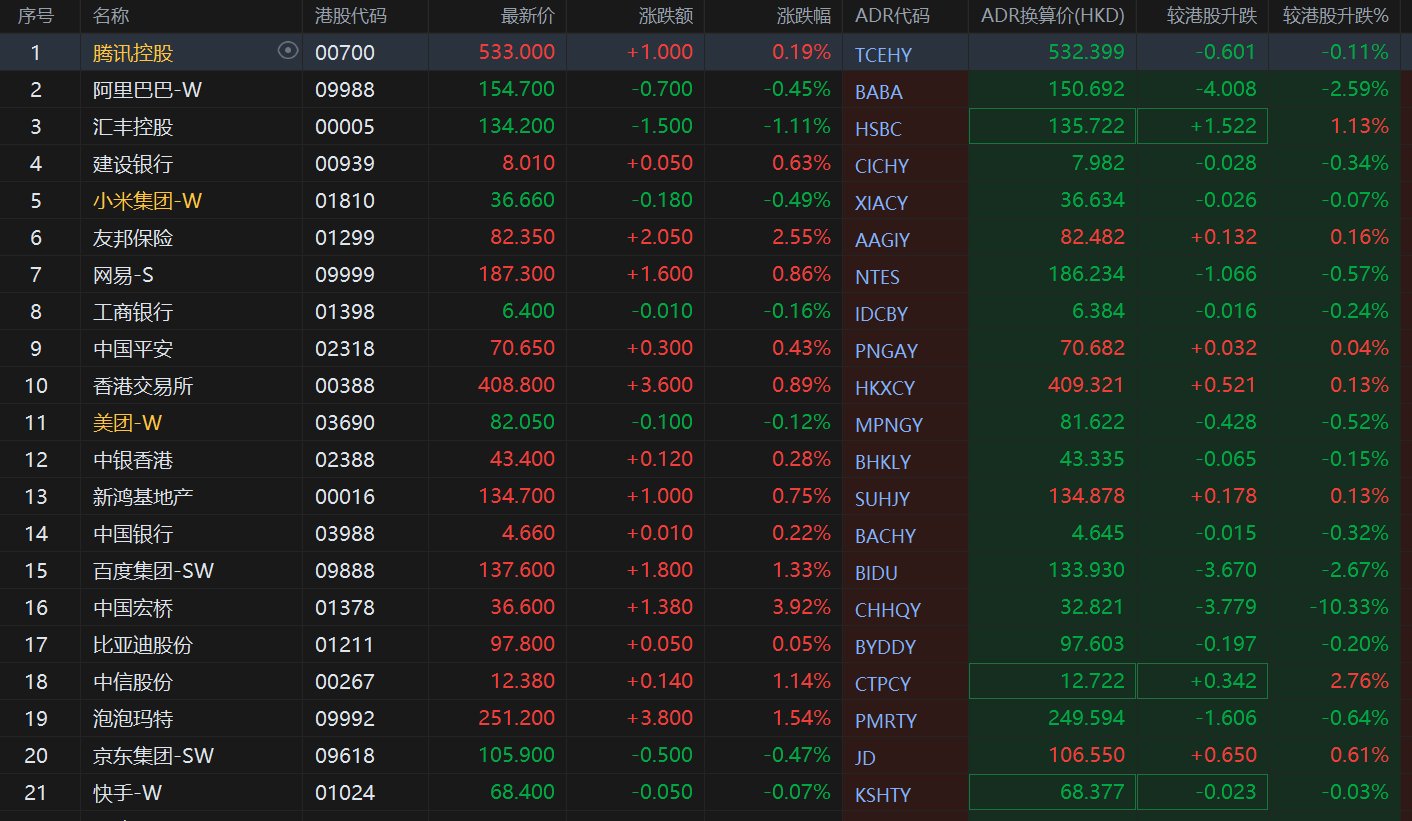Click the BIDU ADR code
The height and width of the screenshot is (821, 1412).
pyautogui.click(x=876, y=573)
